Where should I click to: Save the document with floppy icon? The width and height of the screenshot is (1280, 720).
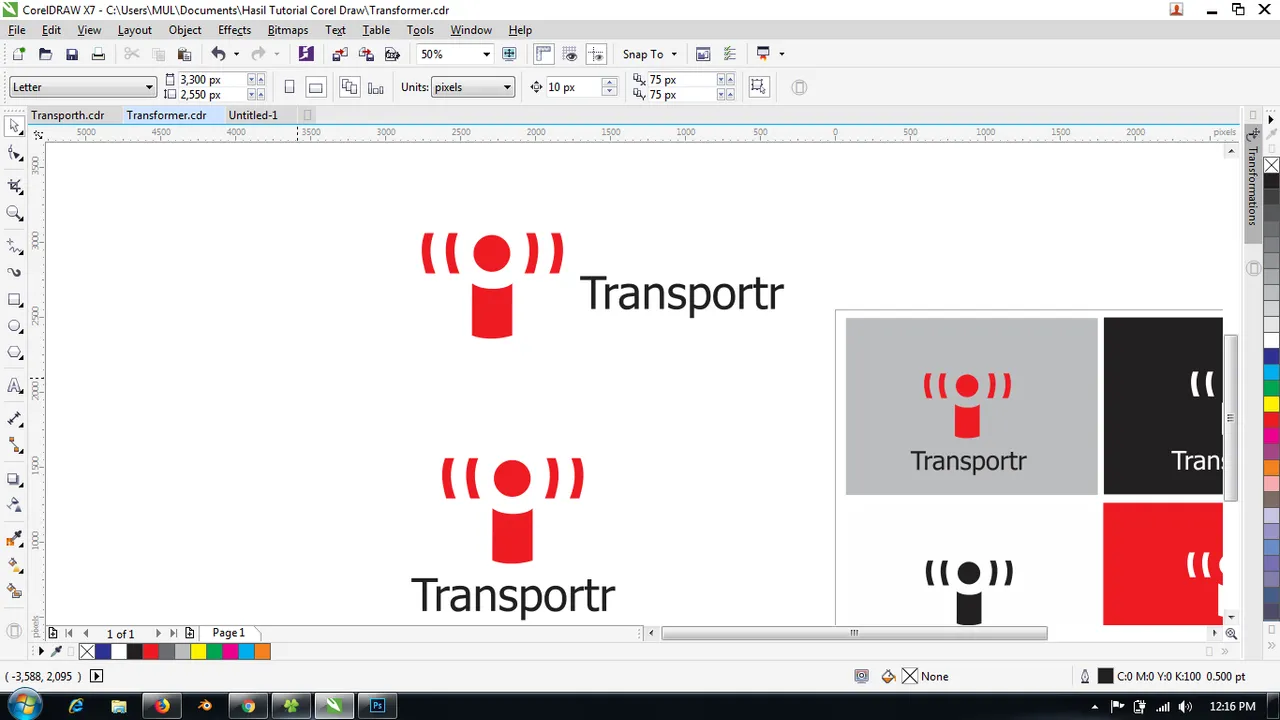point(72,54)
